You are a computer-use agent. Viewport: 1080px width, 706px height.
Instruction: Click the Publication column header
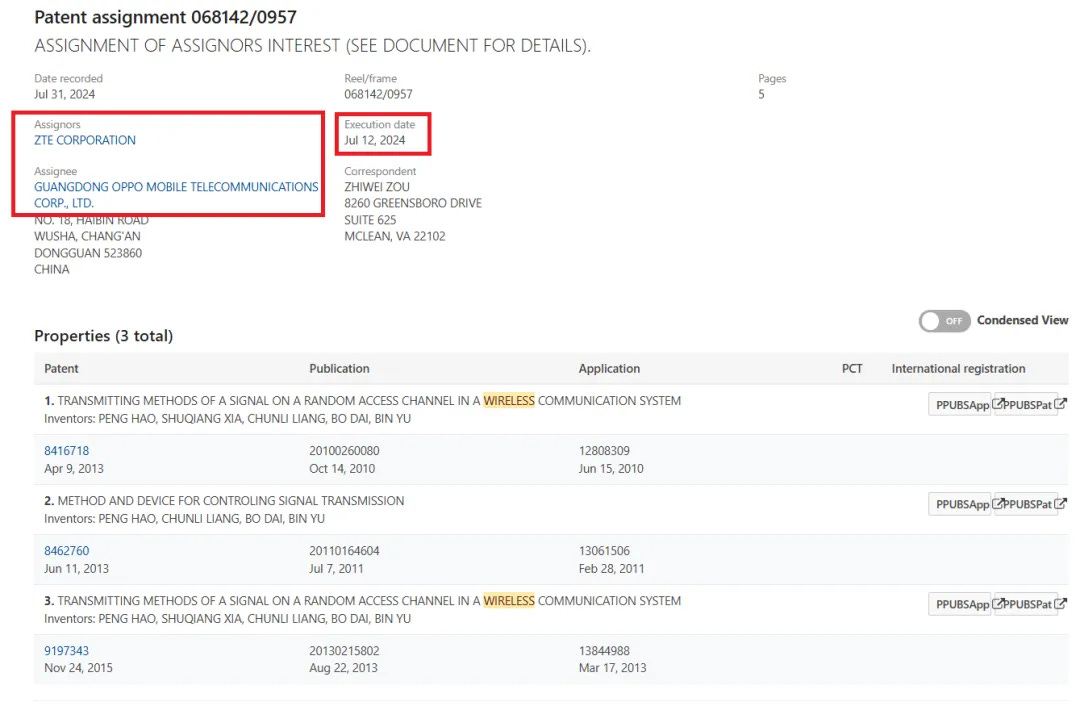coord(339,368)
